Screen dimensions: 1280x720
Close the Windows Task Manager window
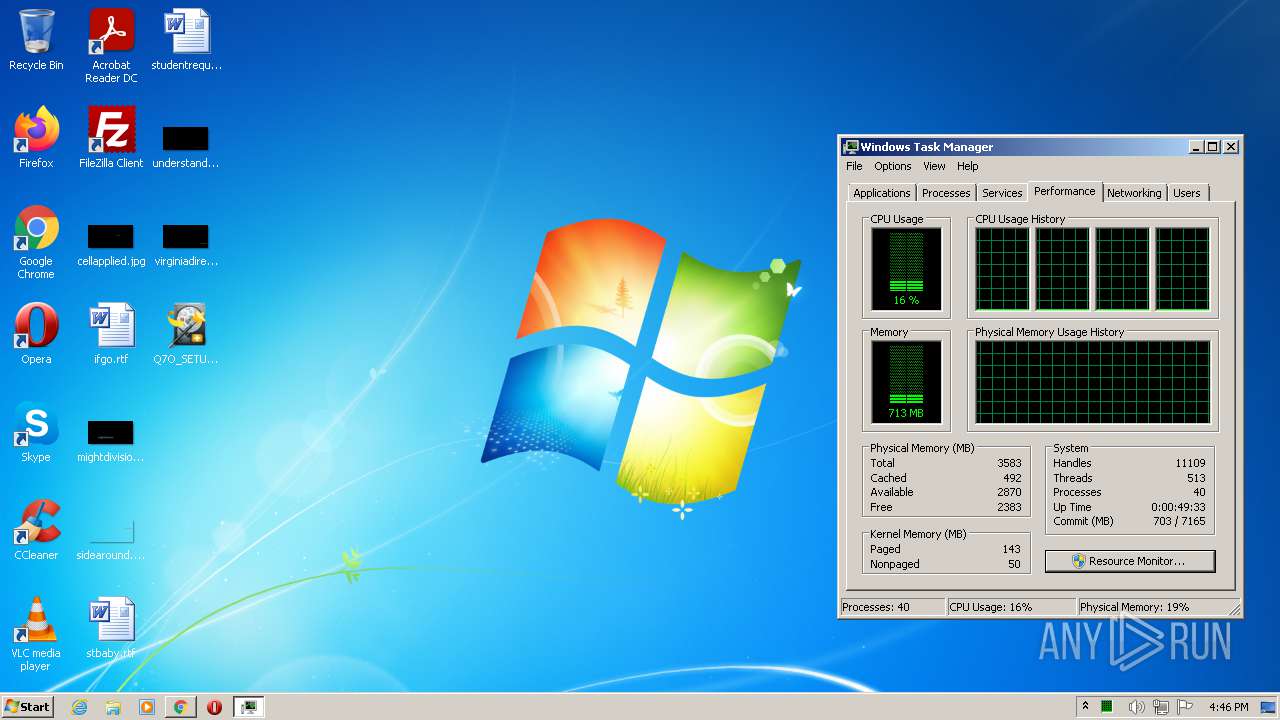coord(1231,147)
